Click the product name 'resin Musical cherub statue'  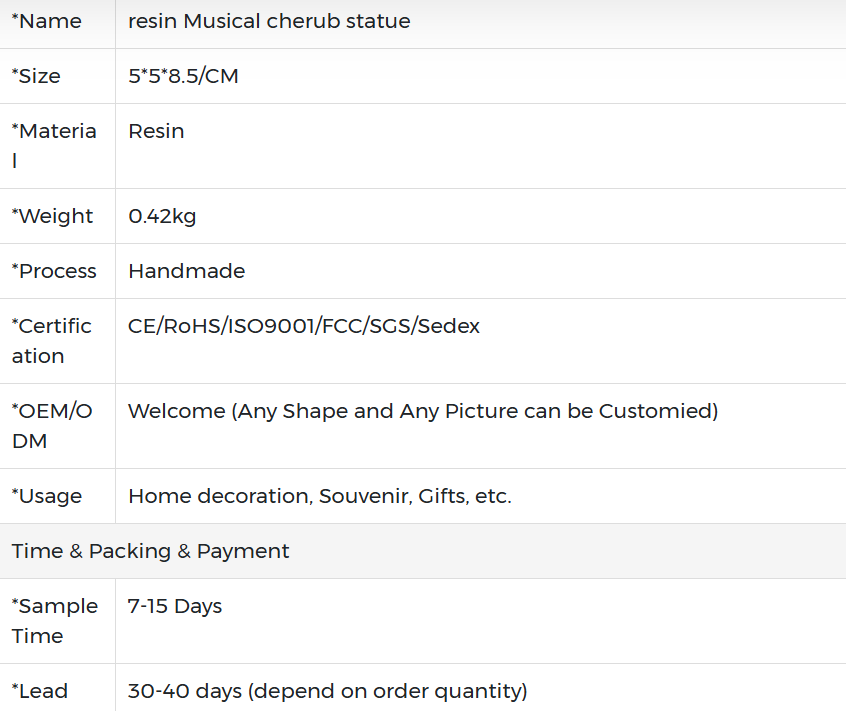point(269,21)
